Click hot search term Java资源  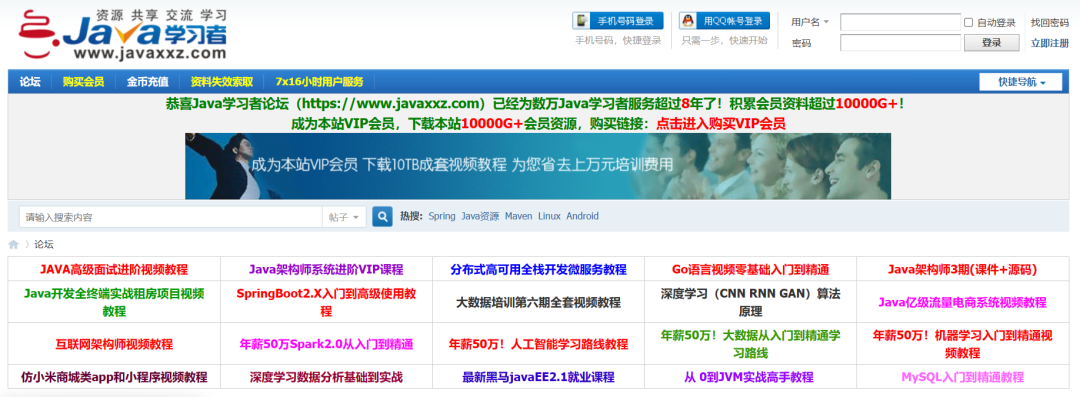(480, 216)
